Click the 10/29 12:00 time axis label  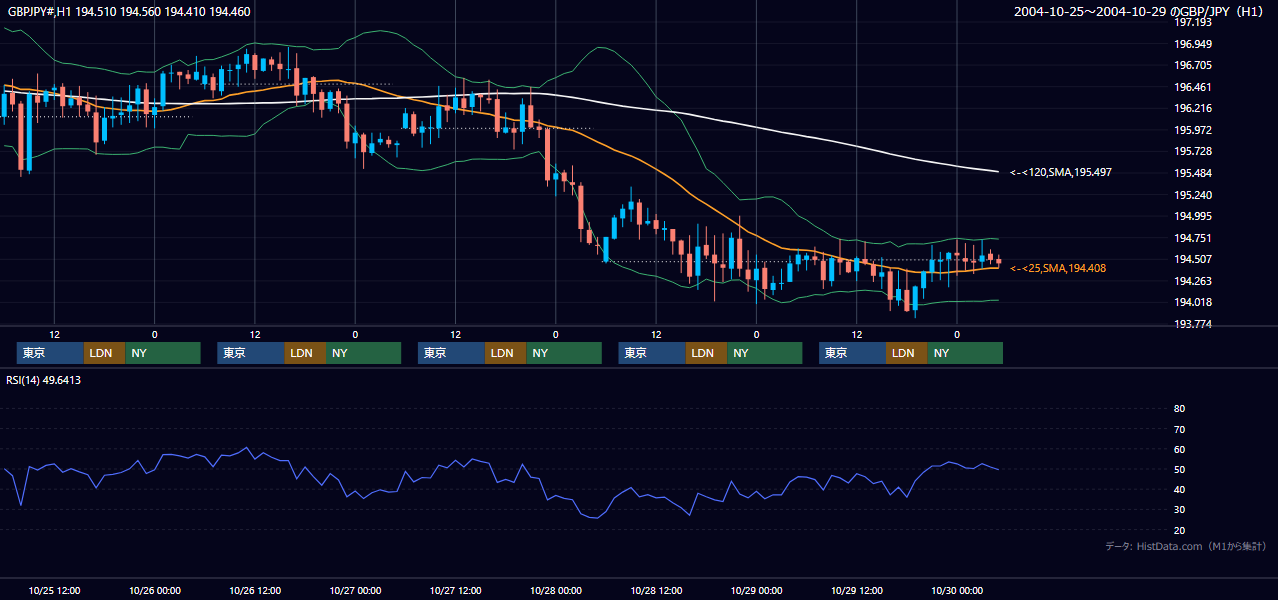[857, 590]
